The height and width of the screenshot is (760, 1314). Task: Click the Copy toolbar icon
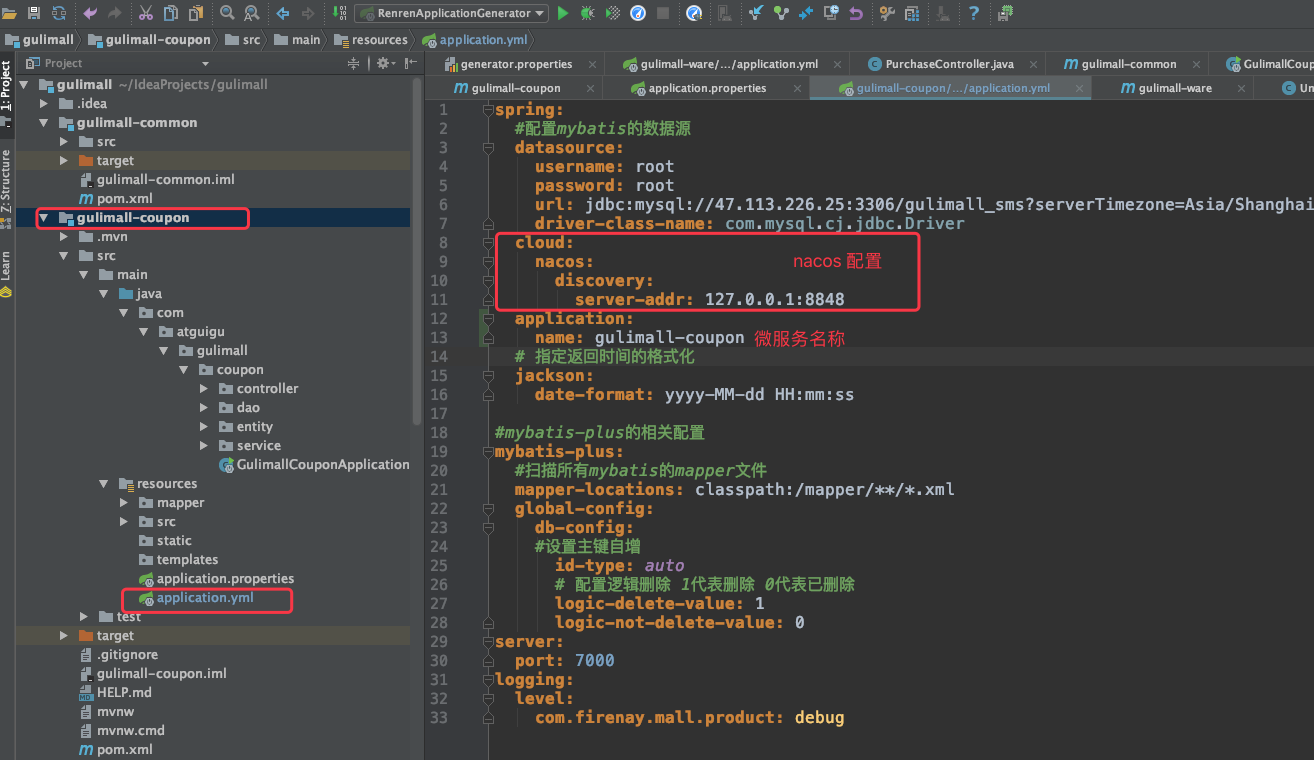pyautogui.click(x=170, y=13)
